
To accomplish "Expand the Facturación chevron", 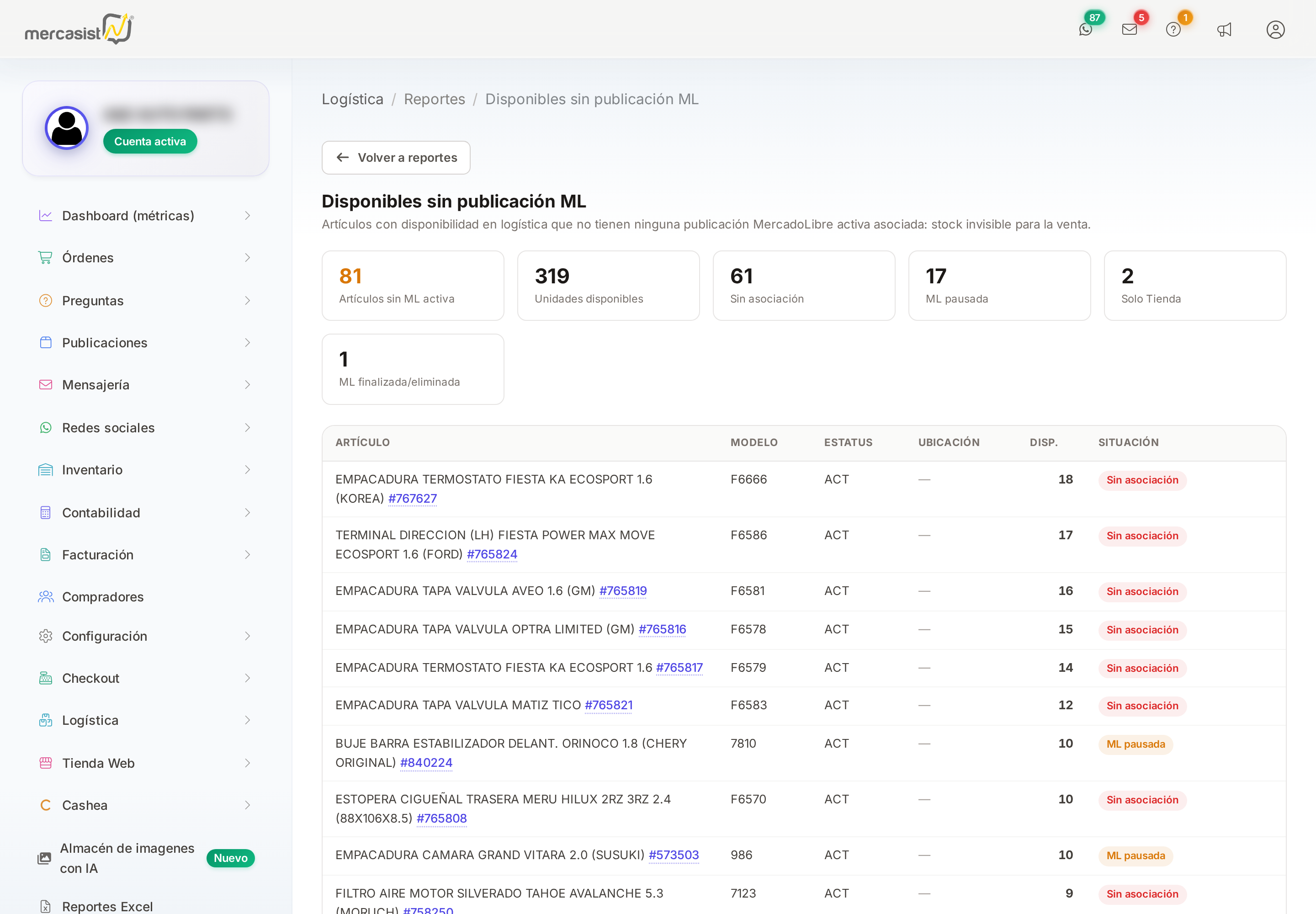I will point(247,554).
